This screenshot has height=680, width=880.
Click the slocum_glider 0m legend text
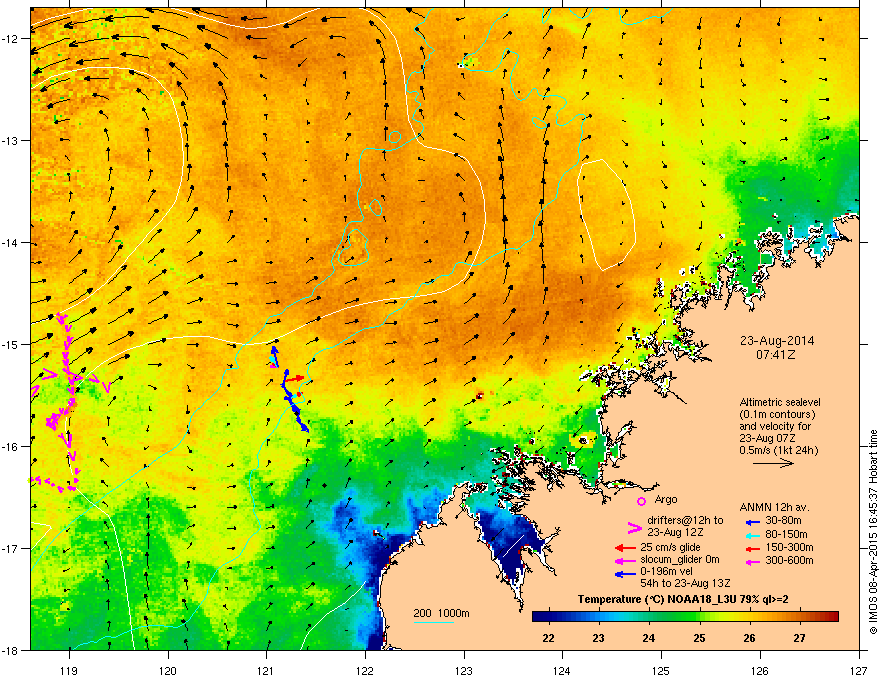pos(680,560)
